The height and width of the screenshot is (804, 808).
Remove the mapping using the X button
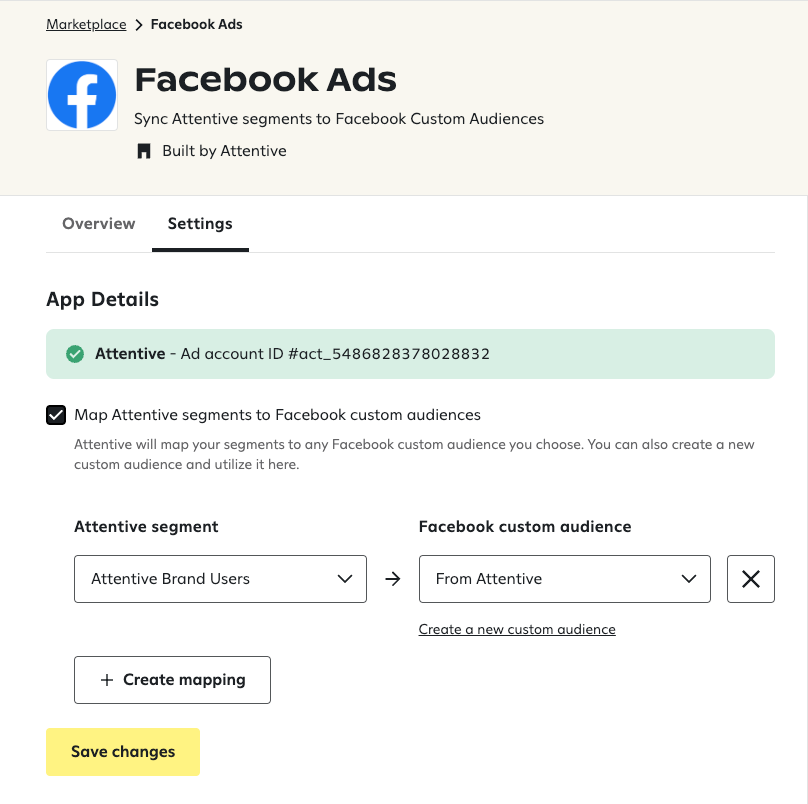[750, 579]
